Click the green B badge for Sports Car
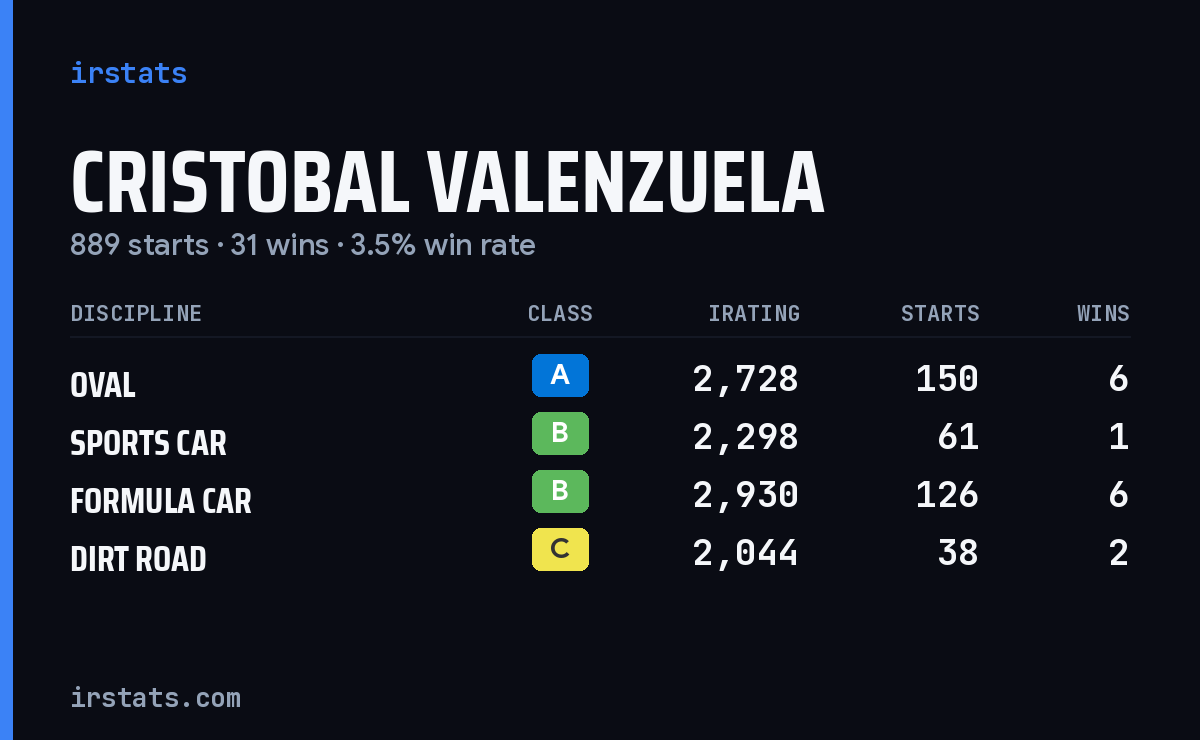The height and width of the screenshot is (740, 1200). coord(560,434)
